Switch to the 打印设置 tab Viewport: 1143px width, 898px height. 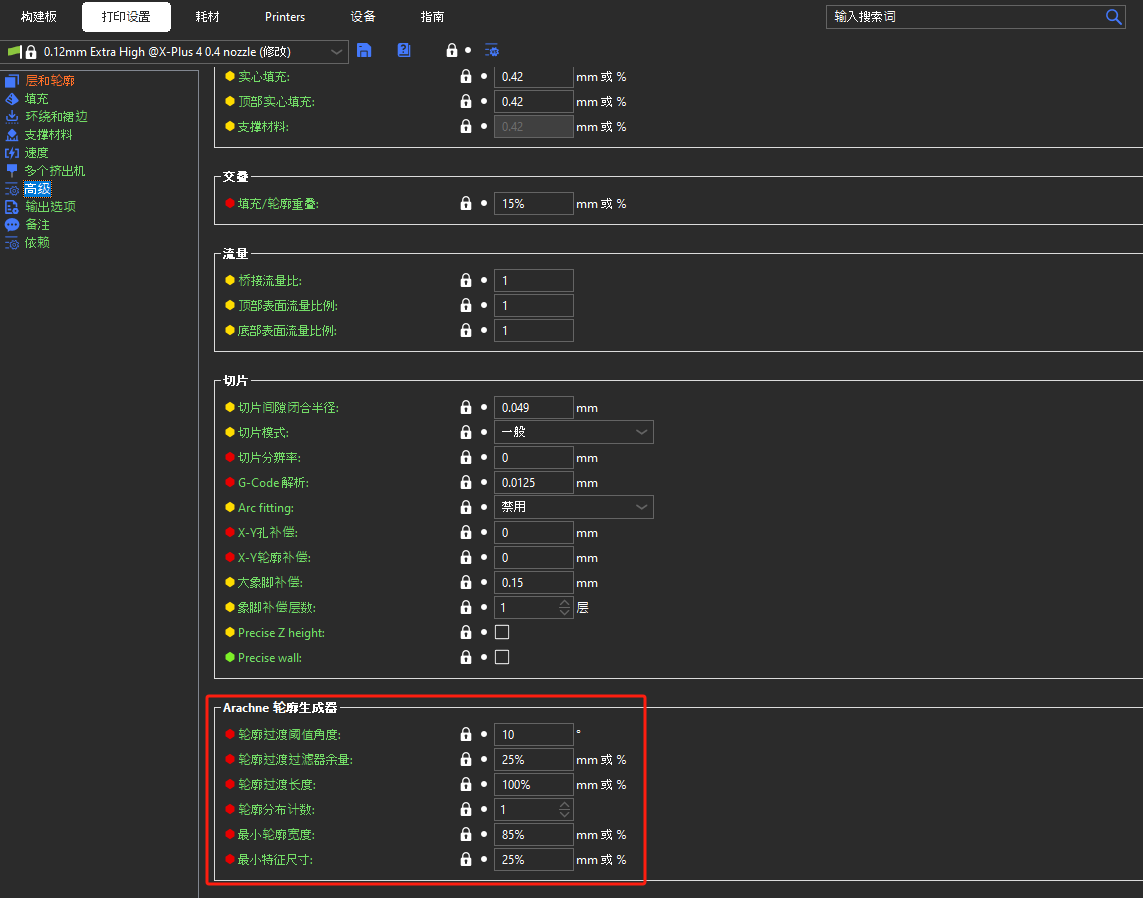click(126, 17)
